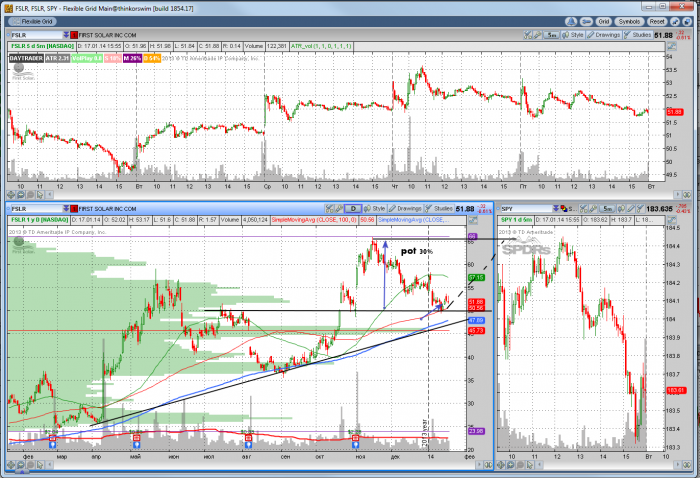Screen dimensions: 700x478
Task: Click the wrench icon in daily chart toolbar
Action: point(339,208)
